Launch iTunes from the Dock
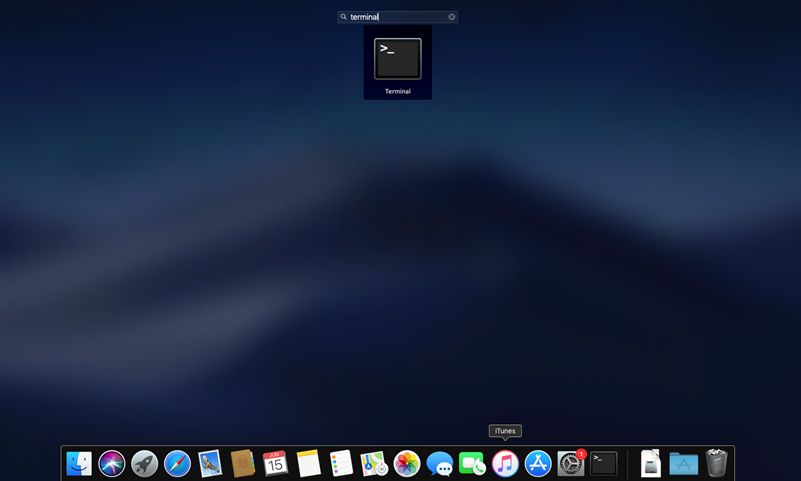Image resolution: width=801 pixels, height=481 pixels. (x=505, y=464)
